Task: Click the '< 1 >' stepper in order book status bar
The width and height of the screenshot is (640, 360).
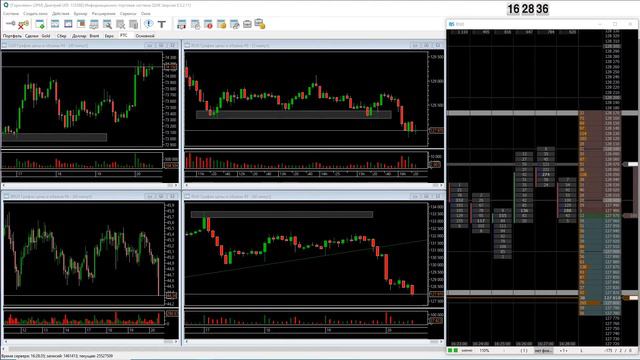Action: click(563, 351)
